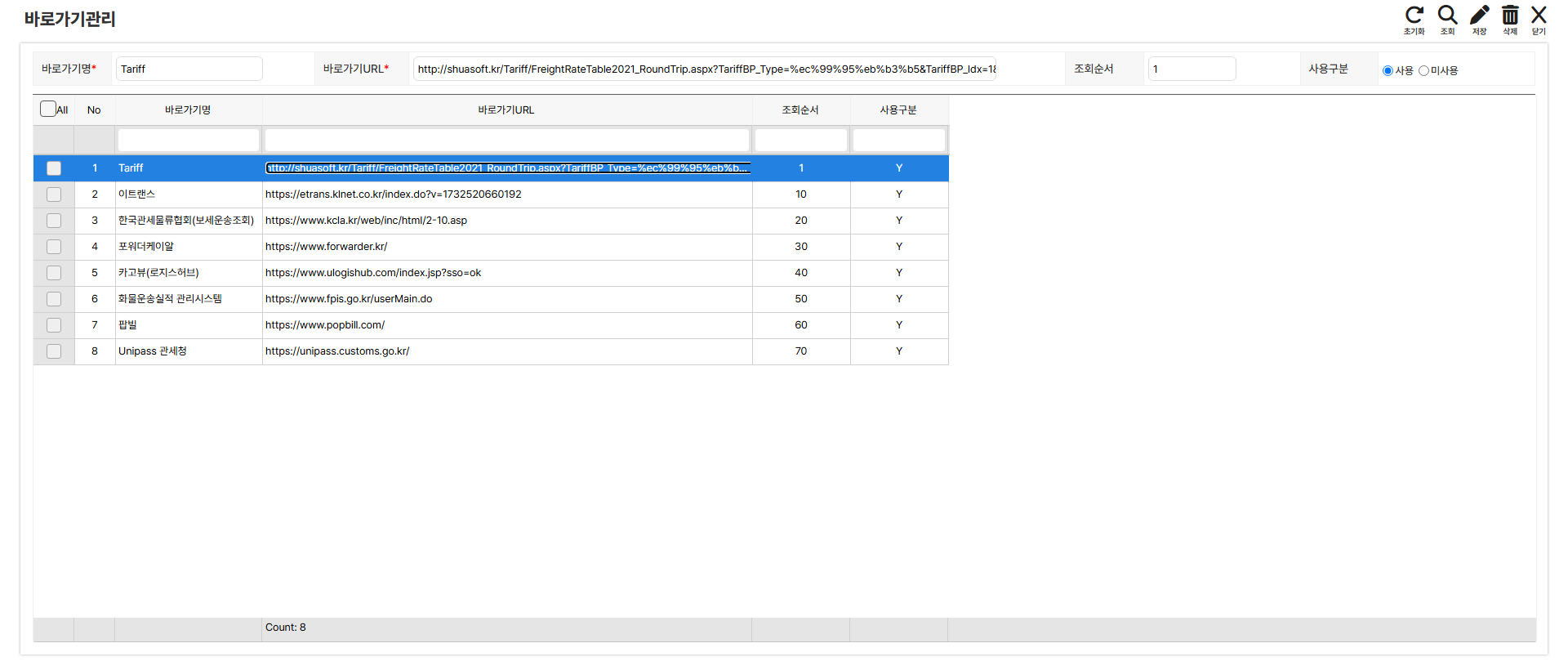Select the 화물운송실적 관리시스템 name cell
The width and height of the screenshot is (1568, 670).
tap(189, 299)
